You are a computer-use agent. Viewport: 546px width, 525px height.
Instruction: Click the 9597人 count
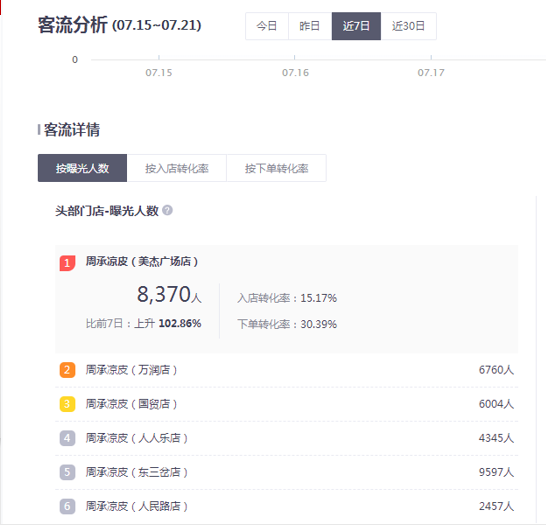pyautogui.click(x=496, y=472)
